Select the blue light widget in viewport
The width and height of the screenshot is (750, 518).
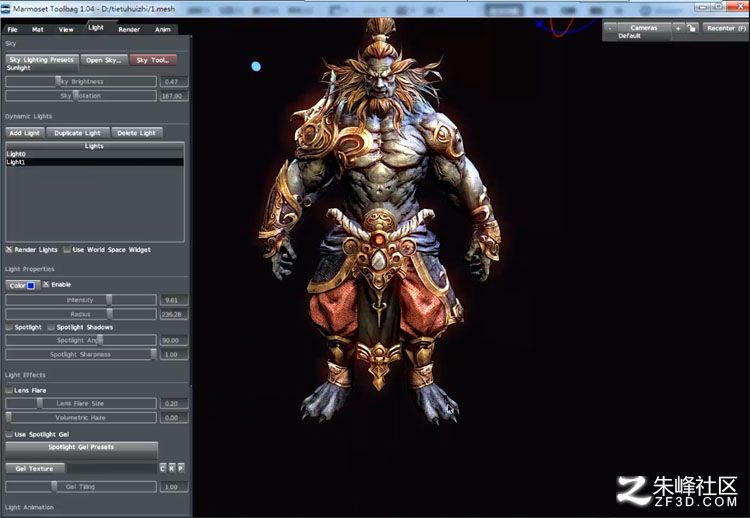(256, 66)
